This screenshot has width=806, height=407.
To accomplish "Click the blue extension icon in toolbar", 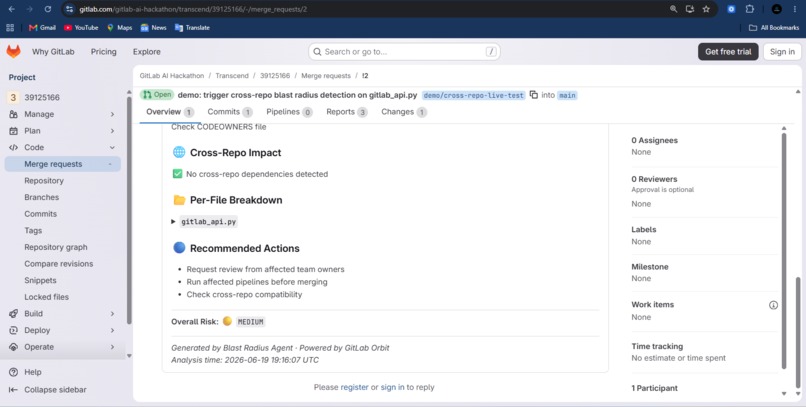I will coord(731,9).
